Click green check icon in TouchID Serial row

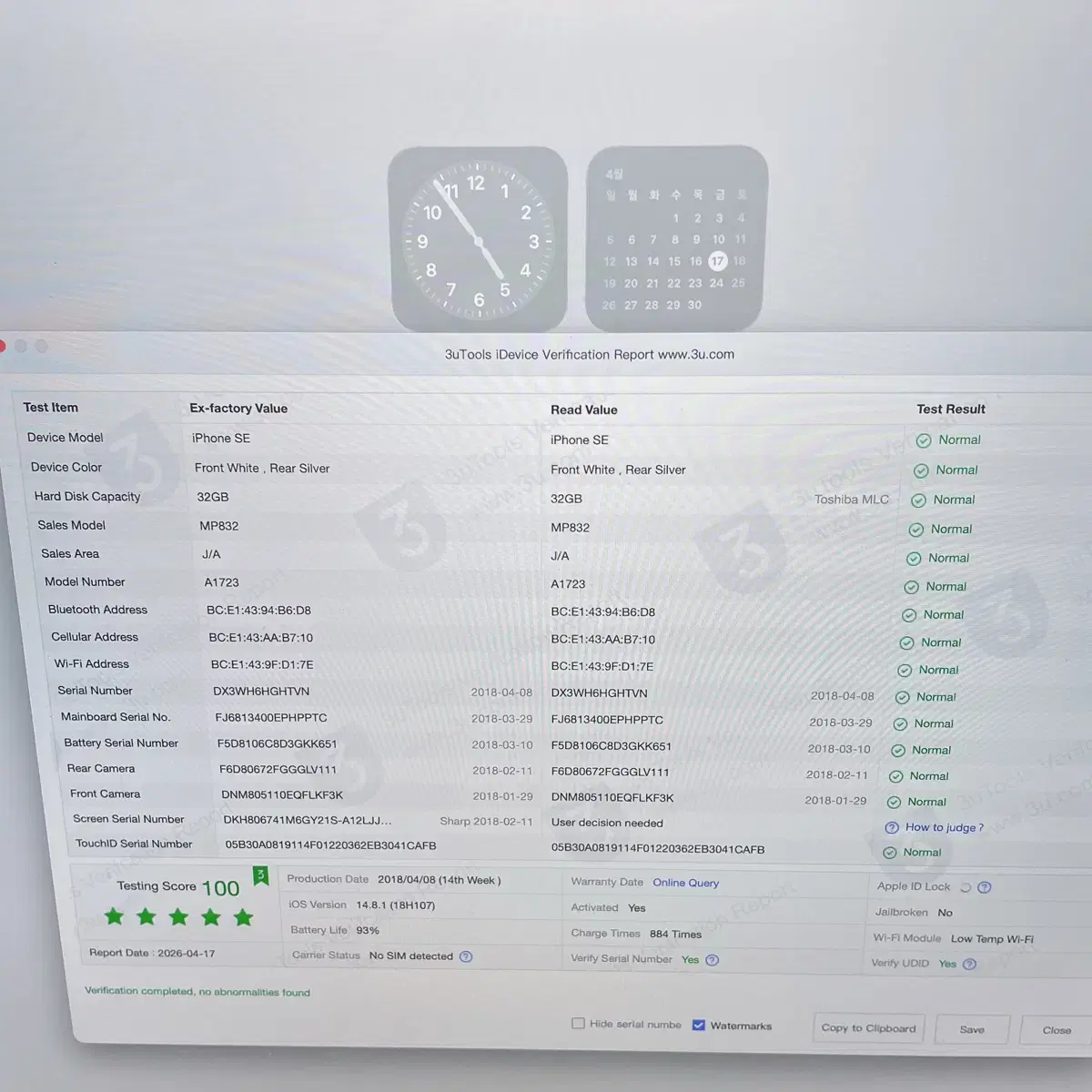click(890, 853)
